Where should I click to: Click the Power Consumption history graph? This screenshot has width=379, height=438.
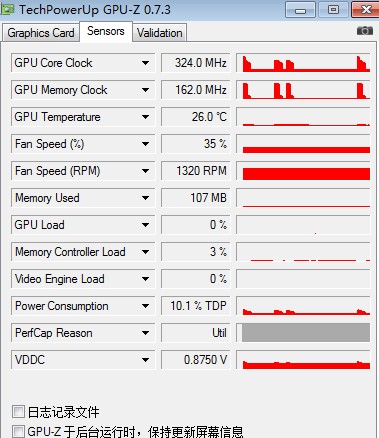click(303, 306)
